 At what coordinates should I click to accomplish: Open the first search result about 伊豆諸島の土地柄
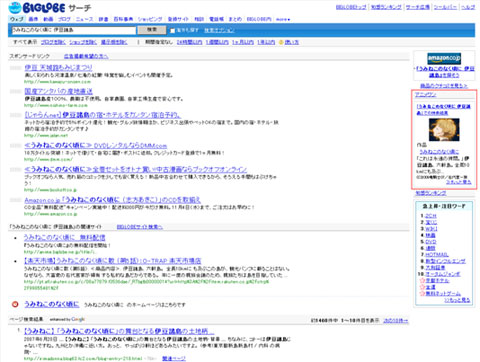click(119, 331)
